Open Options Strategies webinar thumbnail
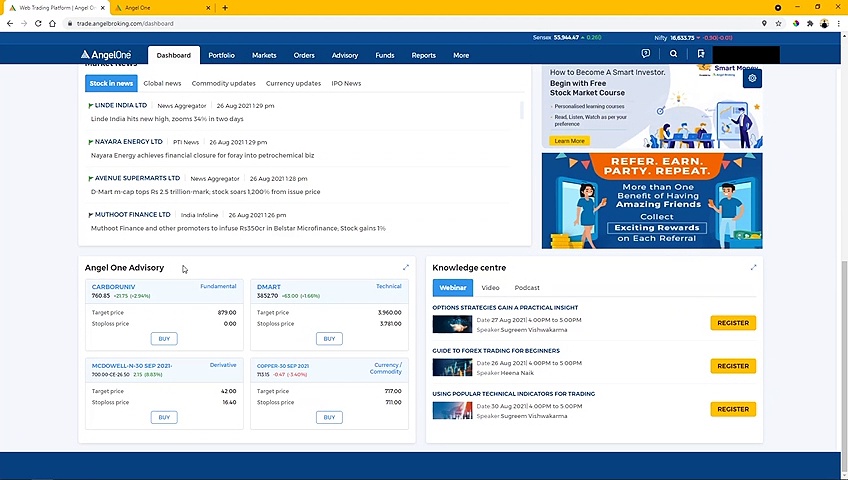Image resolution: width=848 pixels, height=480 pixels. click(x=452, y=324)
